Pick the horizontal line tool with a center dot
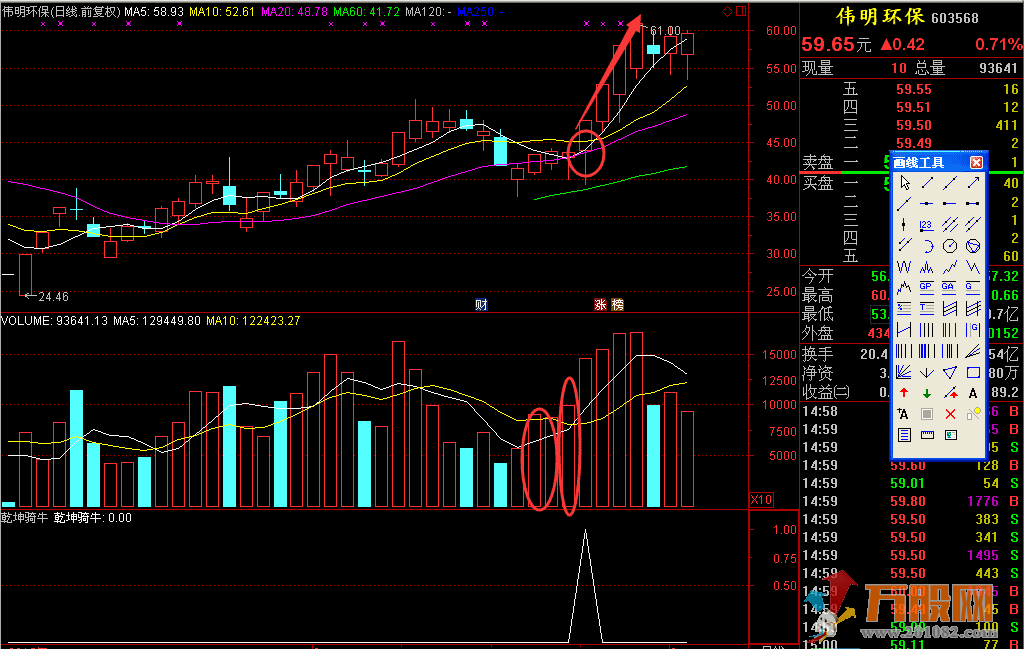The height and width of the screenshot is (649, 1024). click(x=927, y=204)
